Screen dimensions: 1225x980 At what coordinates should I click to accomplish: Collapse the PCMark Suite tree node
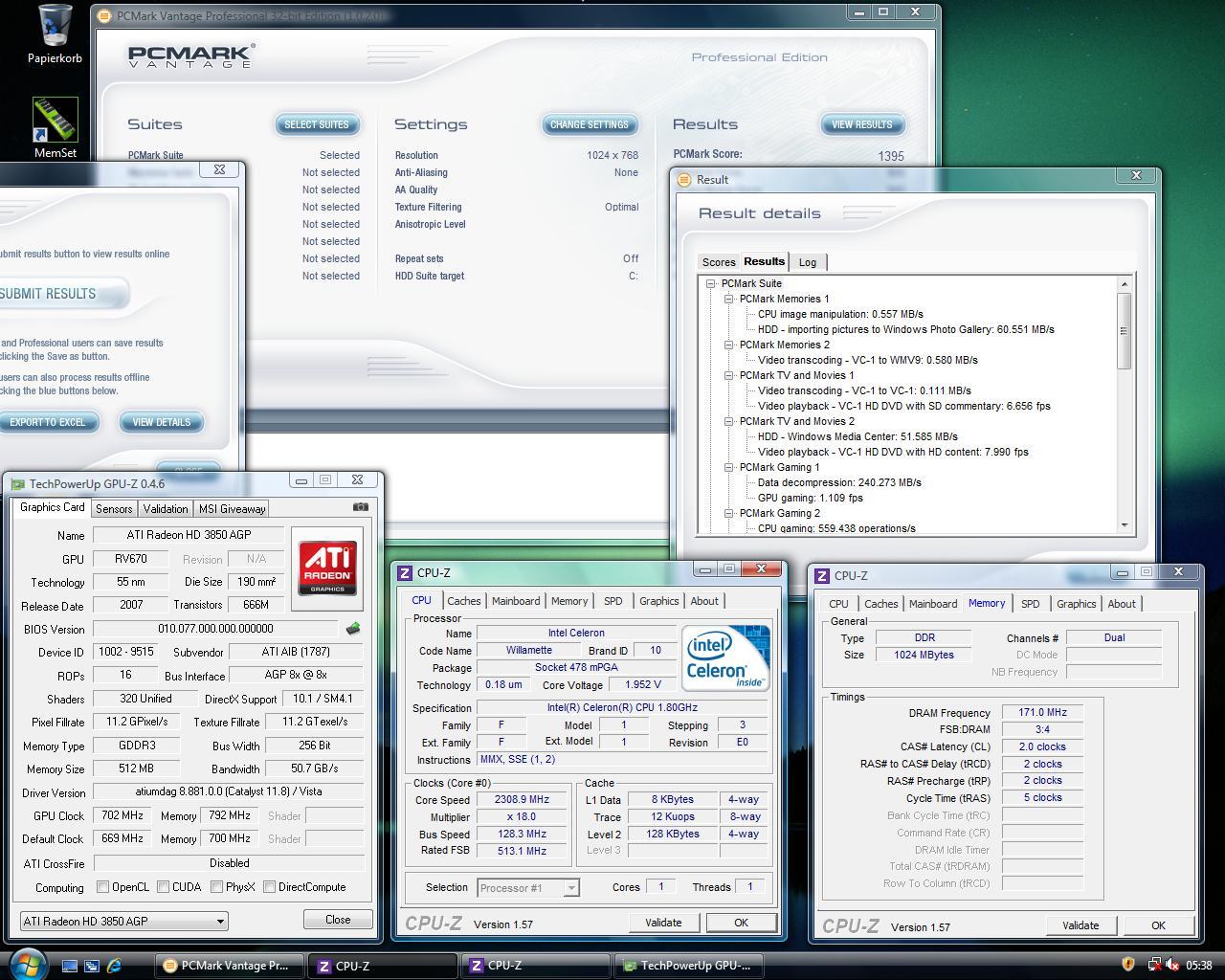[x=710, y=283]
